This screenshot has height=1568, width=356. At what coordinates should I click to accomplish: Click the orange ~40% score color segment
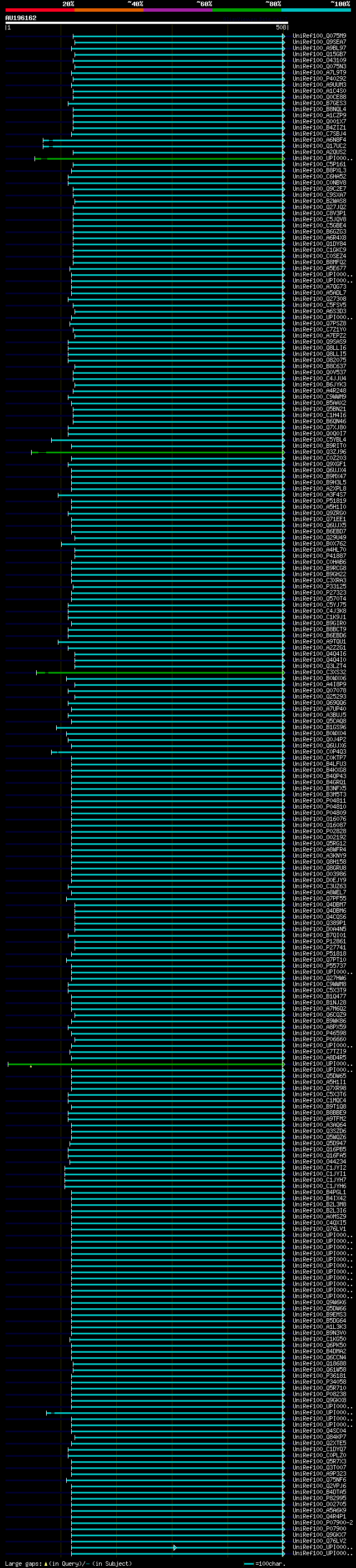[109, 10]
